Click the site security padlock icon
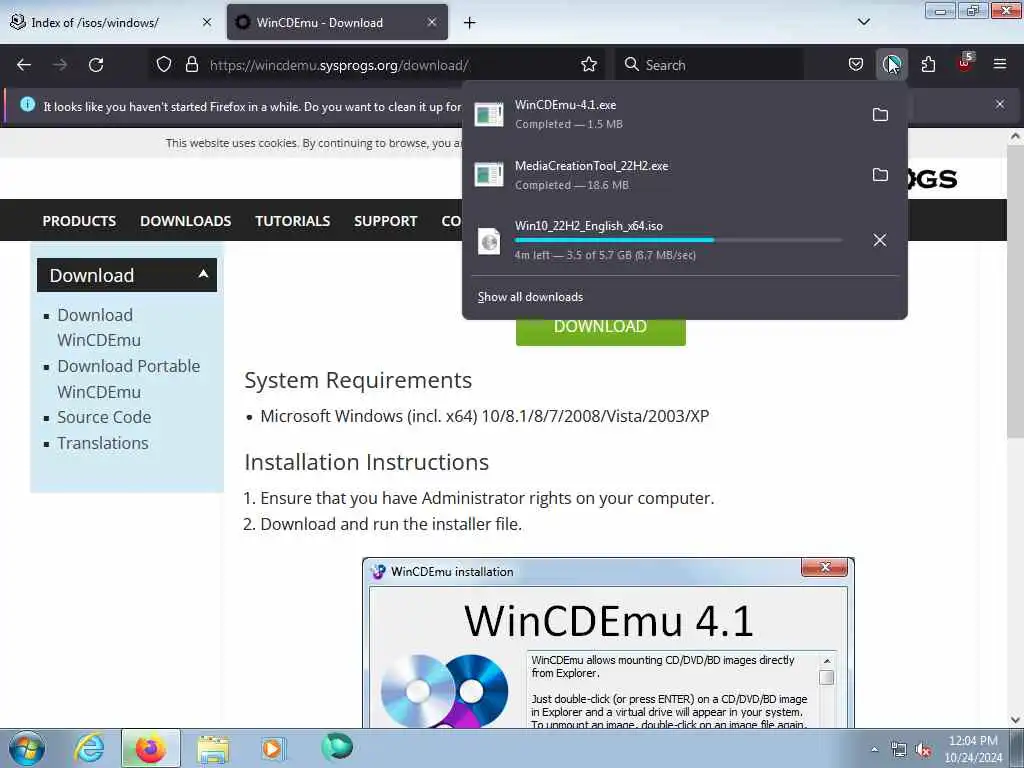The width and height of the screenshot is (1024, 768). [x=191, y=64]
